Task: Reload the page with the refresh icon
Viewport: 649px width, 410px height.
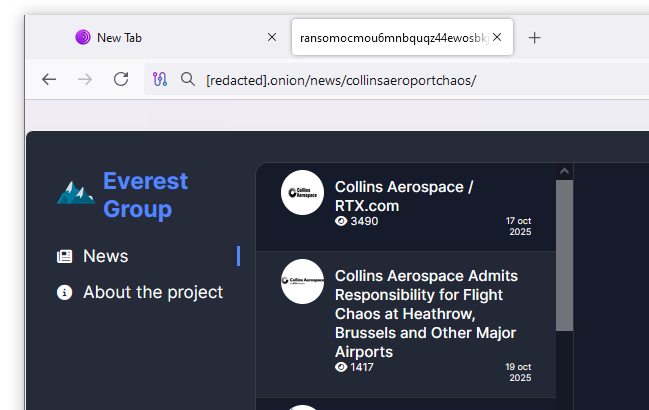Action: click(121, 79)
